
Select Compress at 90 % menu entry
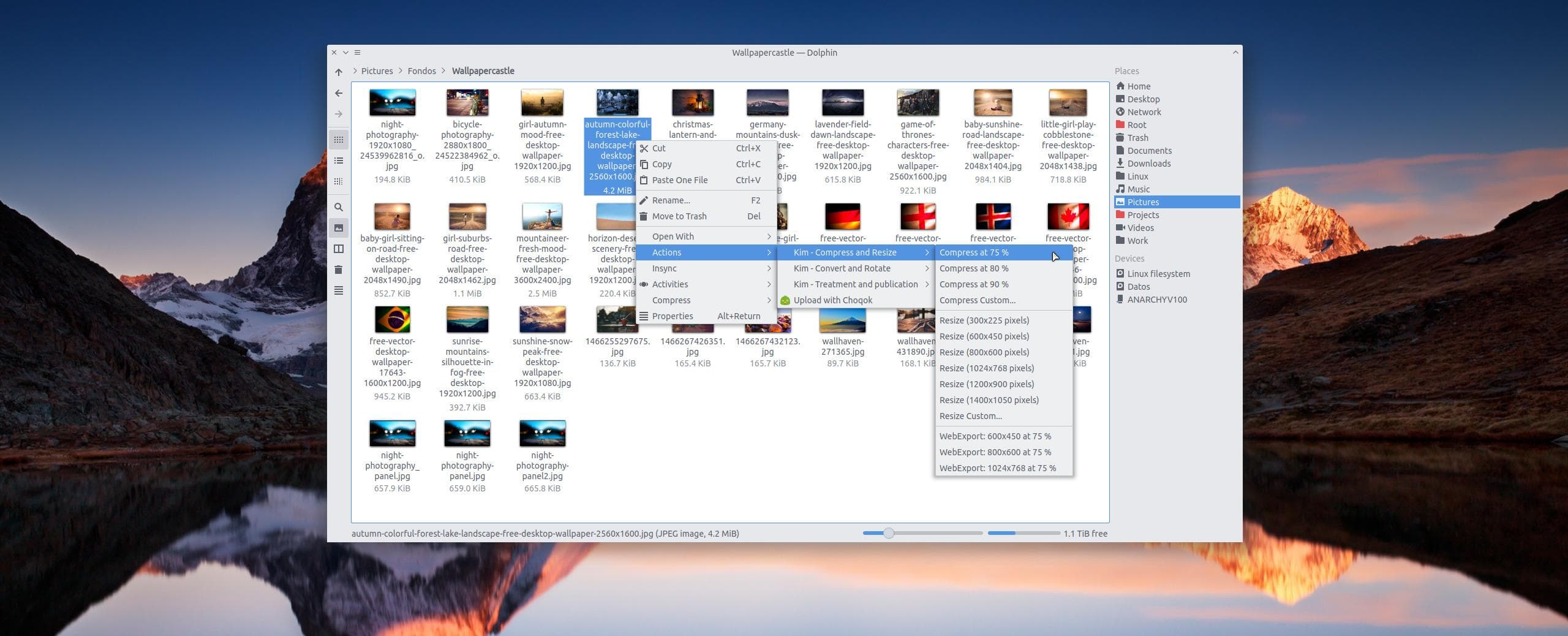point(974,284)
